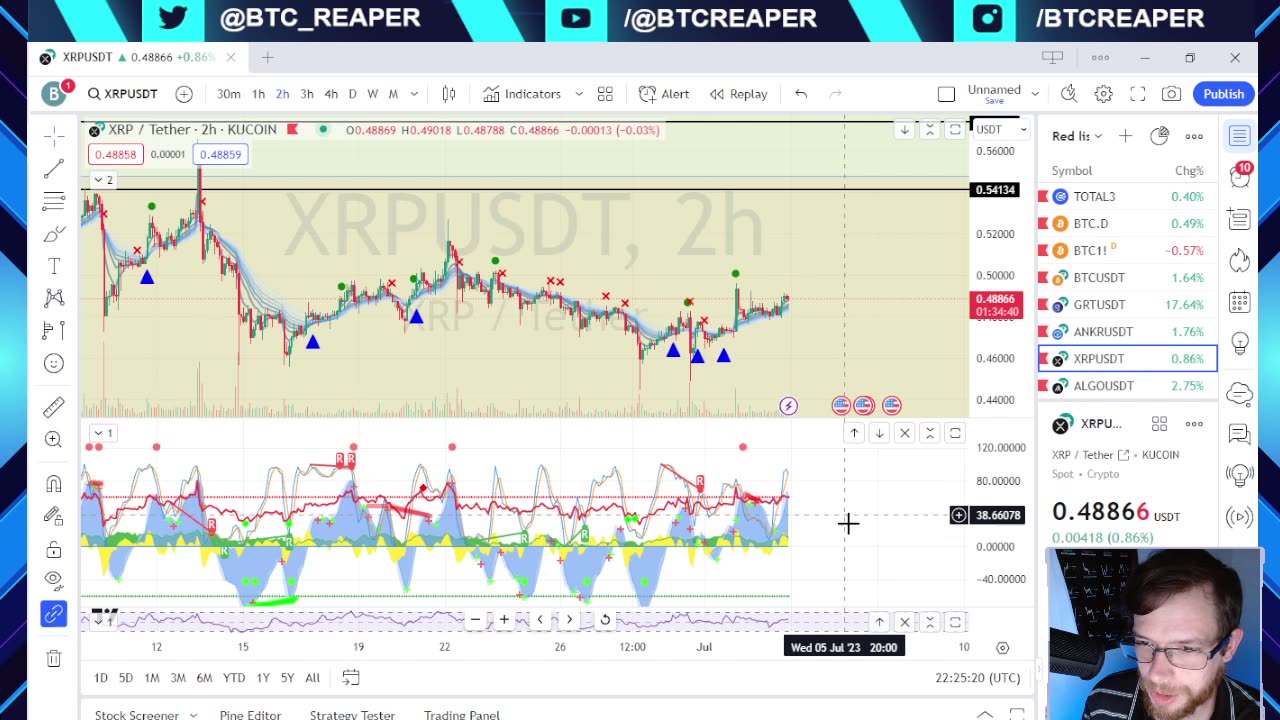This screenshot has width=1280, height=720.
Task: Start bar Replay mode
Action: pyautogui.click(x=738, y=94)
